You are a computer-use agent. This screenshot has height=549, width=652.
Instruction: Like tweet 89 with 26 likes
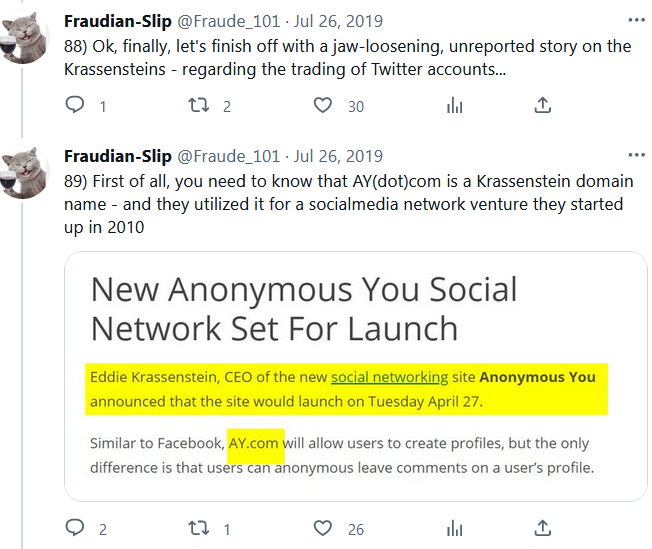pos(322,528)
